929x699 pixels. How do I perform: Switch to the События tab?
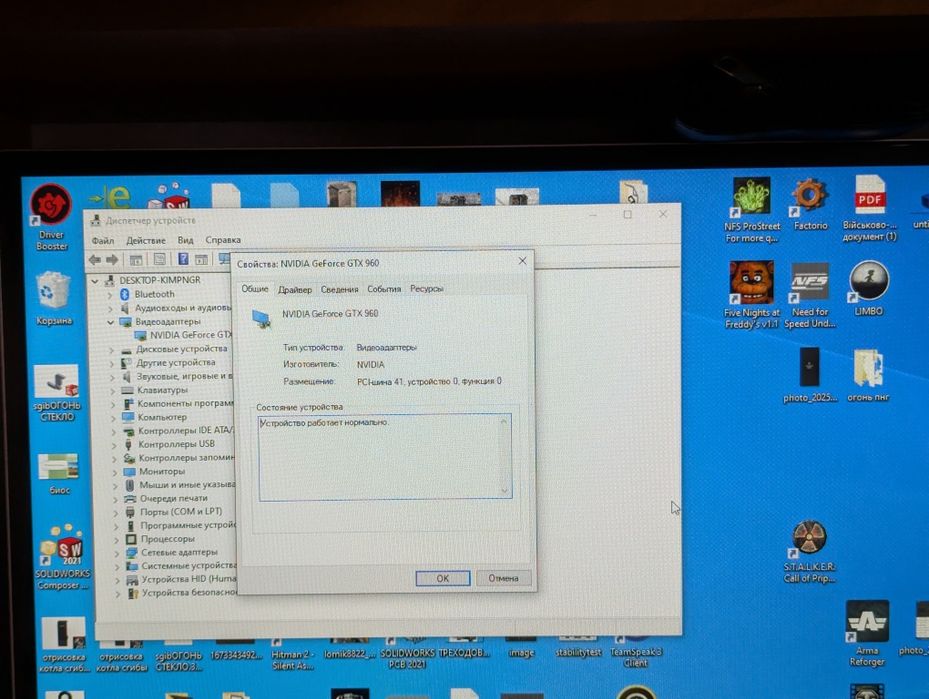(x=384, y=289)
